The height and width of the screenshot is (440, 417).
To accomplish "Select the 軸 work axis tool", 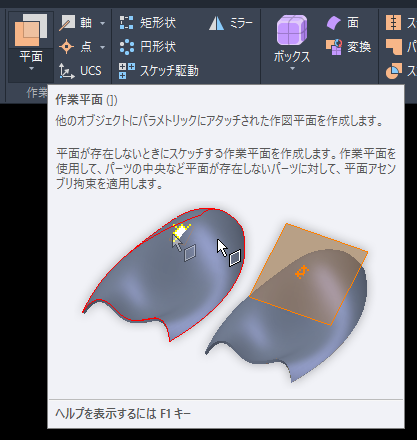I will (76, 23).
